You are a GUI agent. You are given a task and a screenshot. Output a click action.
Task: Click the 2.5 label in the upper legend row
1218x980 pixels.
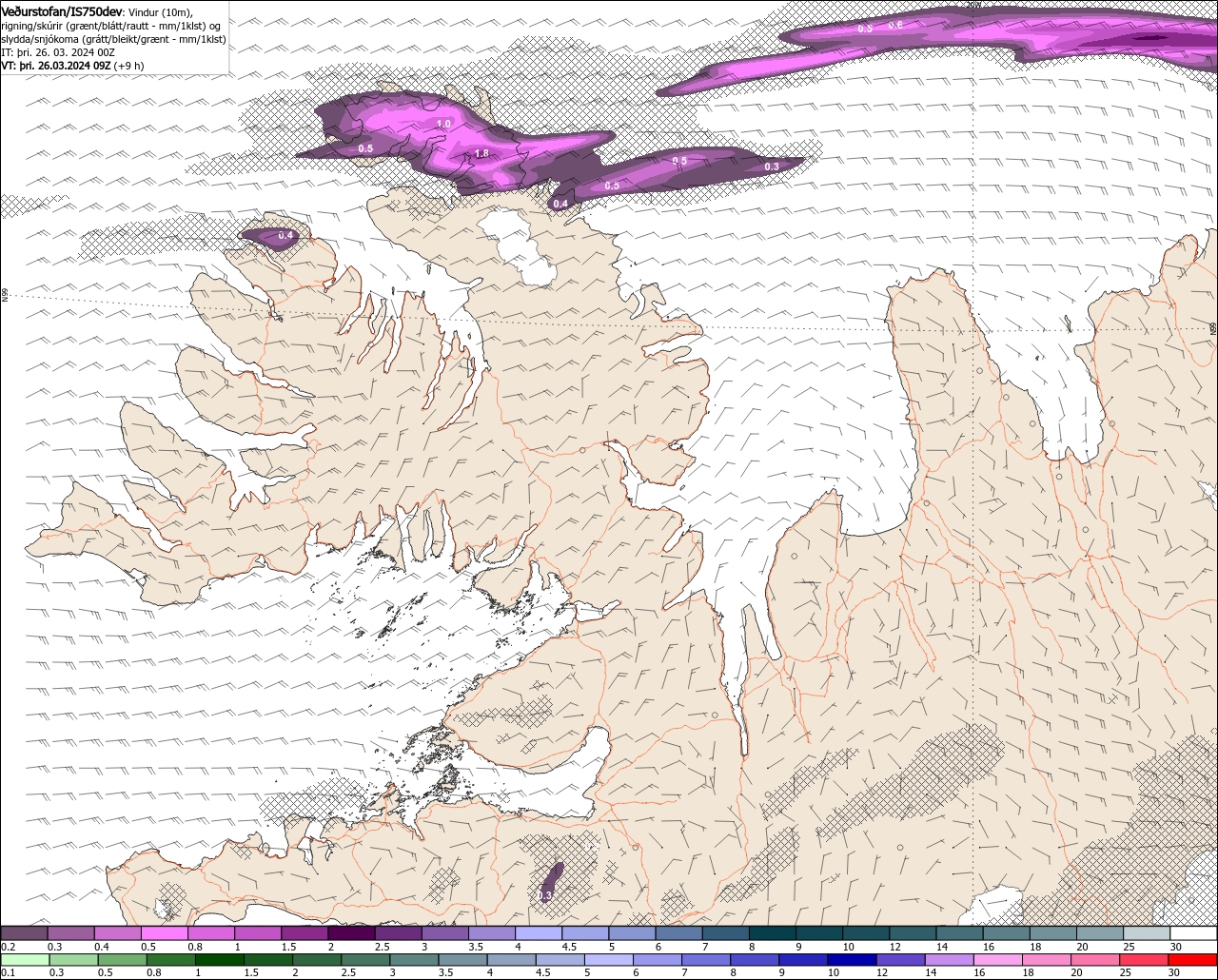coord(382,947)
